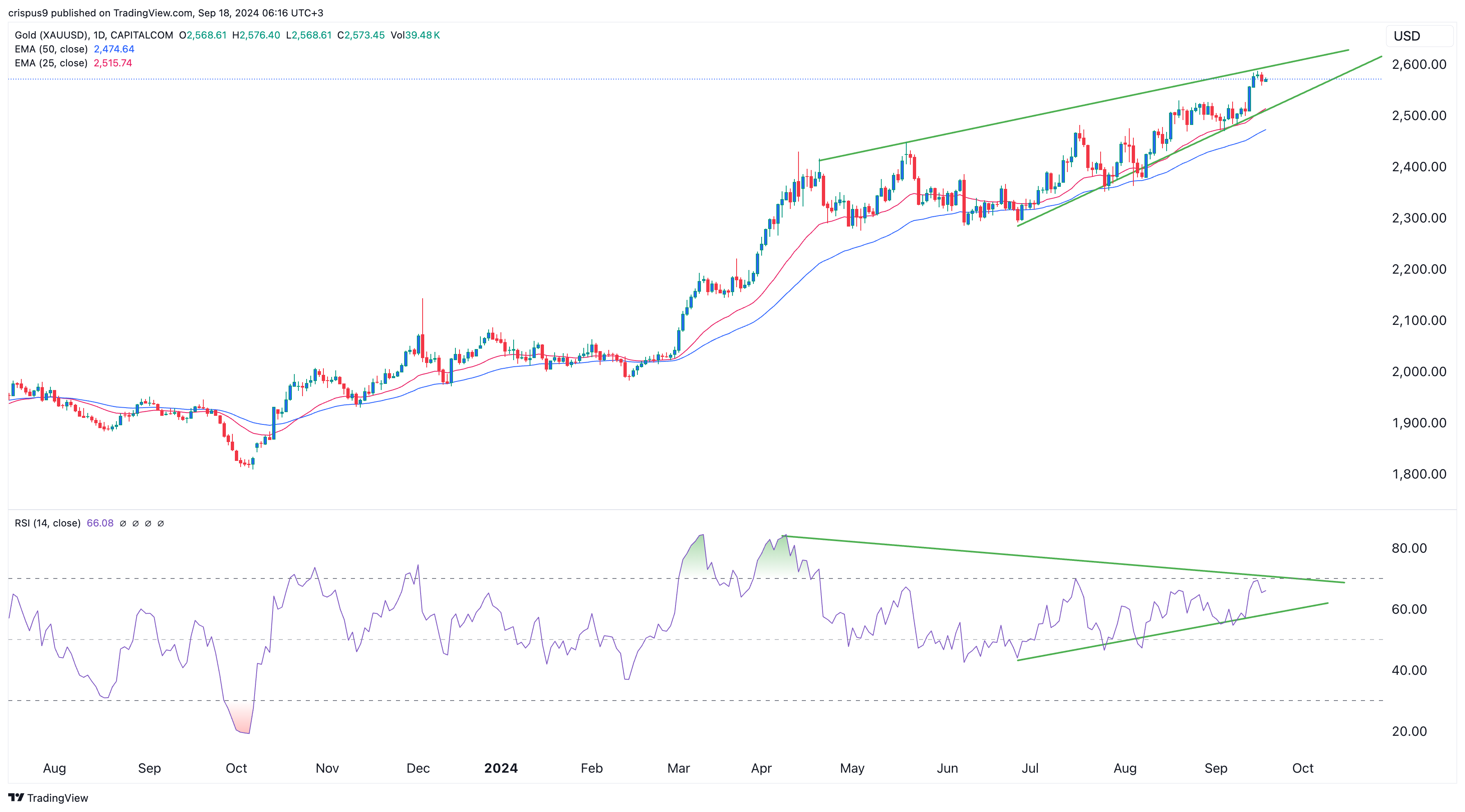The image size is (1465, 812).
Task: Select the RSI (14, close) legend
Action: click(x=48, y=523)
